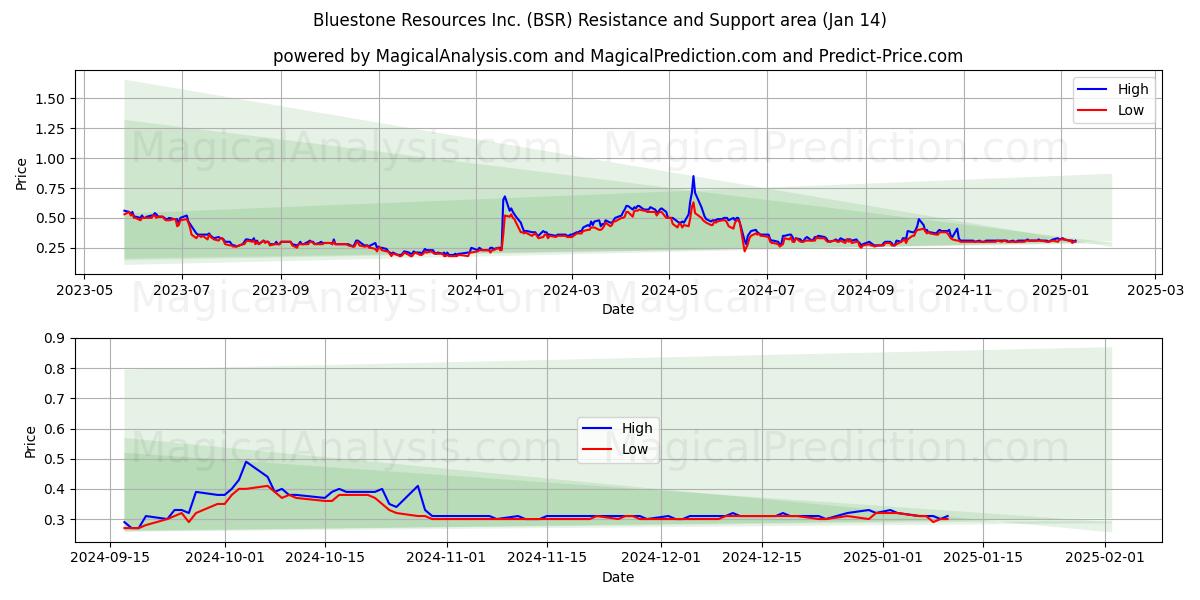Screen dimensions: 1200x600
Task: Click the 2024-03 date tick label
Action: point(572,289)
